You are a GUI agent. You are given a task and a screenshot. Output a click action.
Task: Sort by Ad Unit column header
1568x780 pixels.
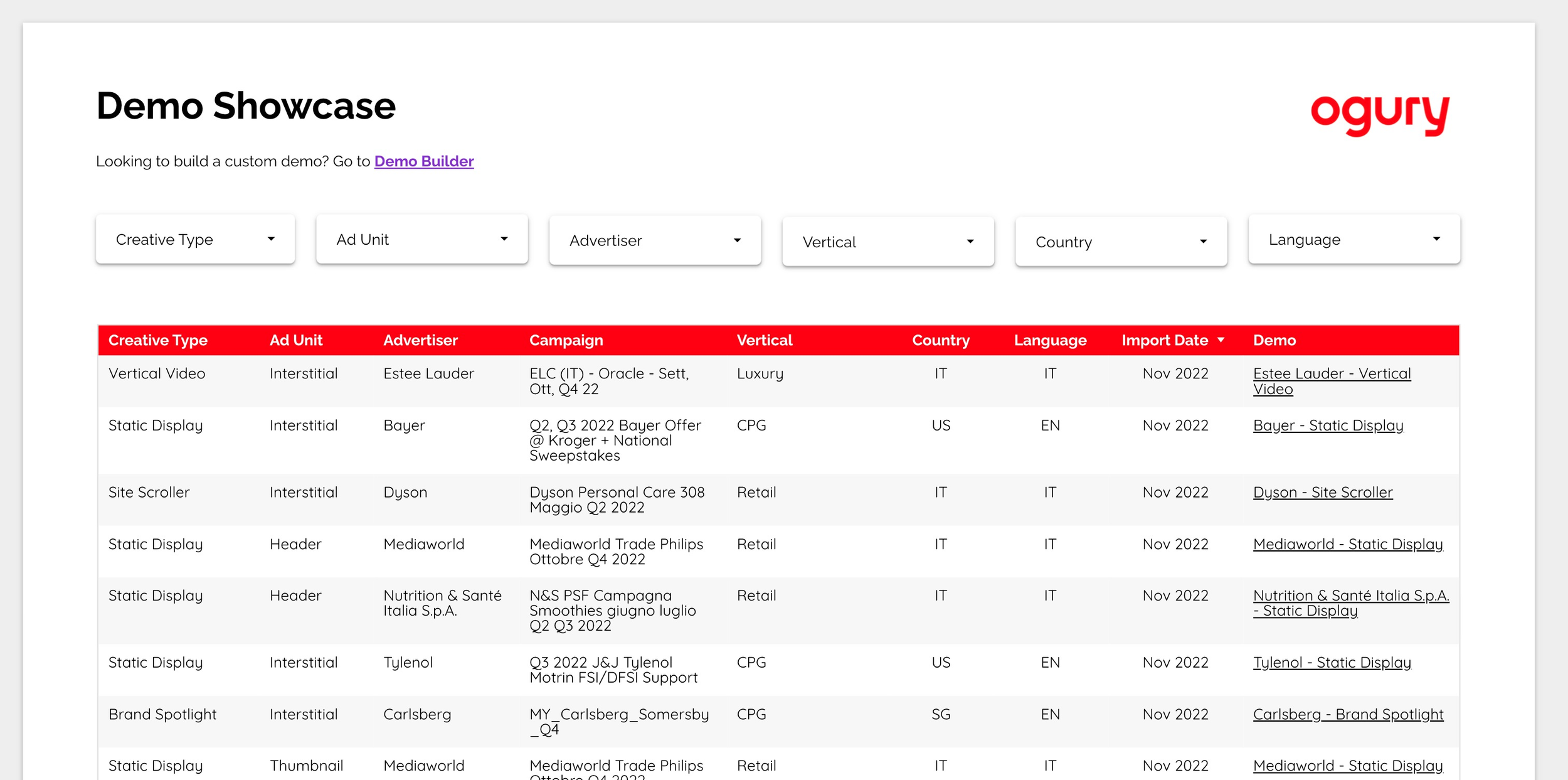[296, 340]
